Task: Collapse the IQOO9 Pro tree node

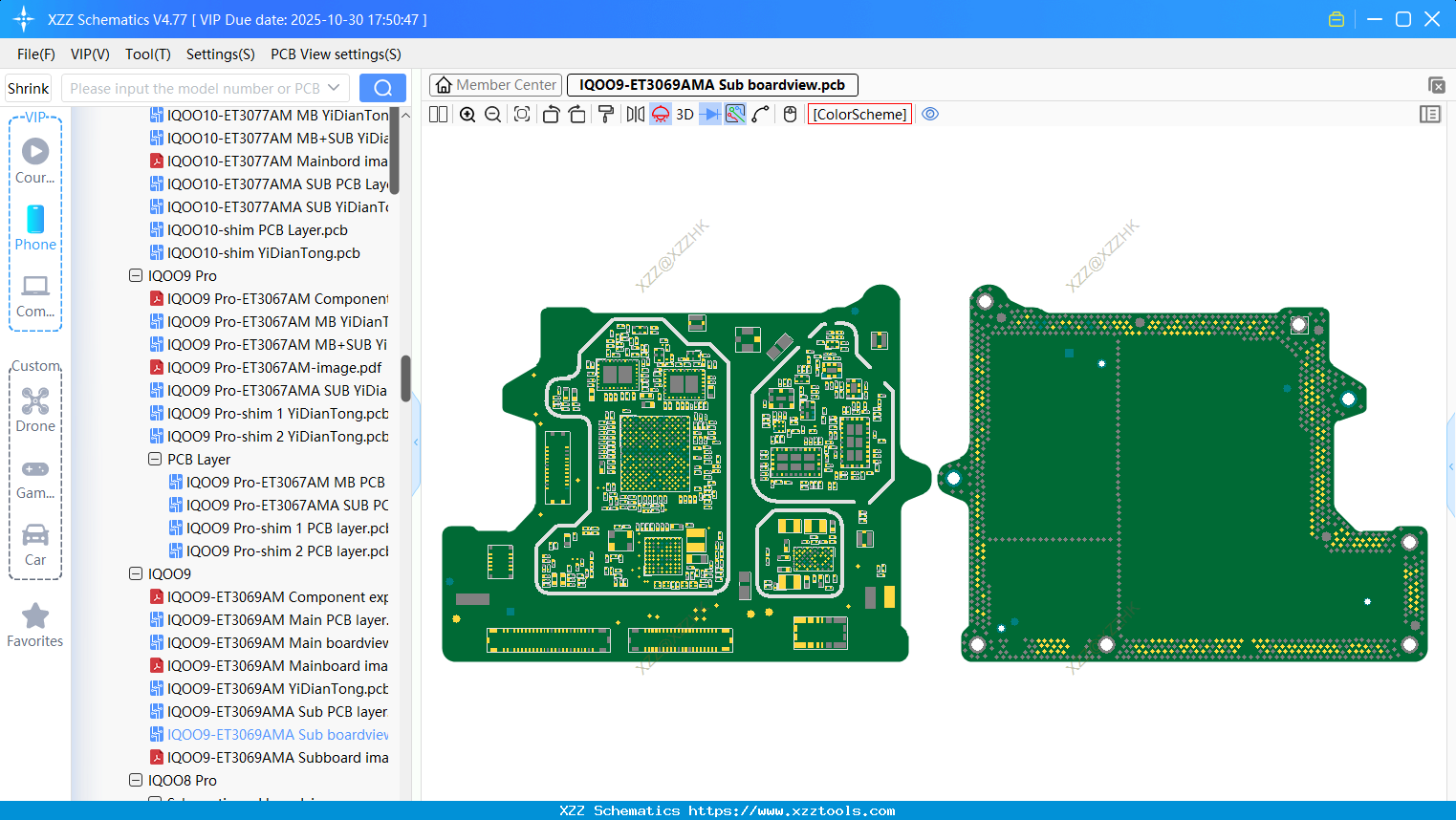Action: tap(136, 276)
